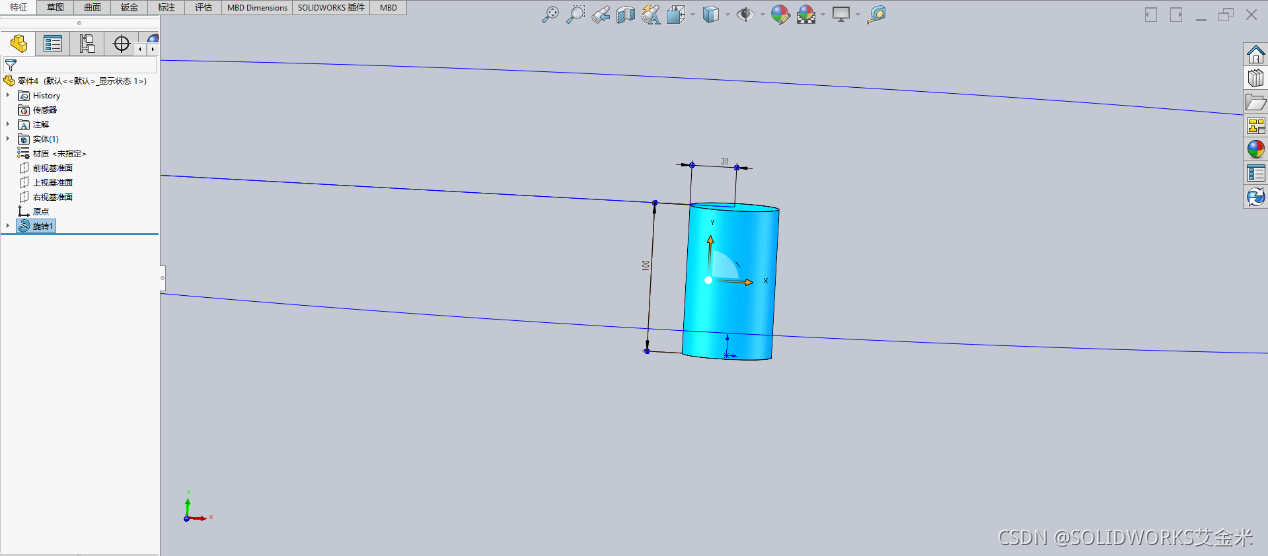Open SOLIDWORKS Resources home icon in task pane
Viewport: 1268px width, 556px height.
point(1256,54)
